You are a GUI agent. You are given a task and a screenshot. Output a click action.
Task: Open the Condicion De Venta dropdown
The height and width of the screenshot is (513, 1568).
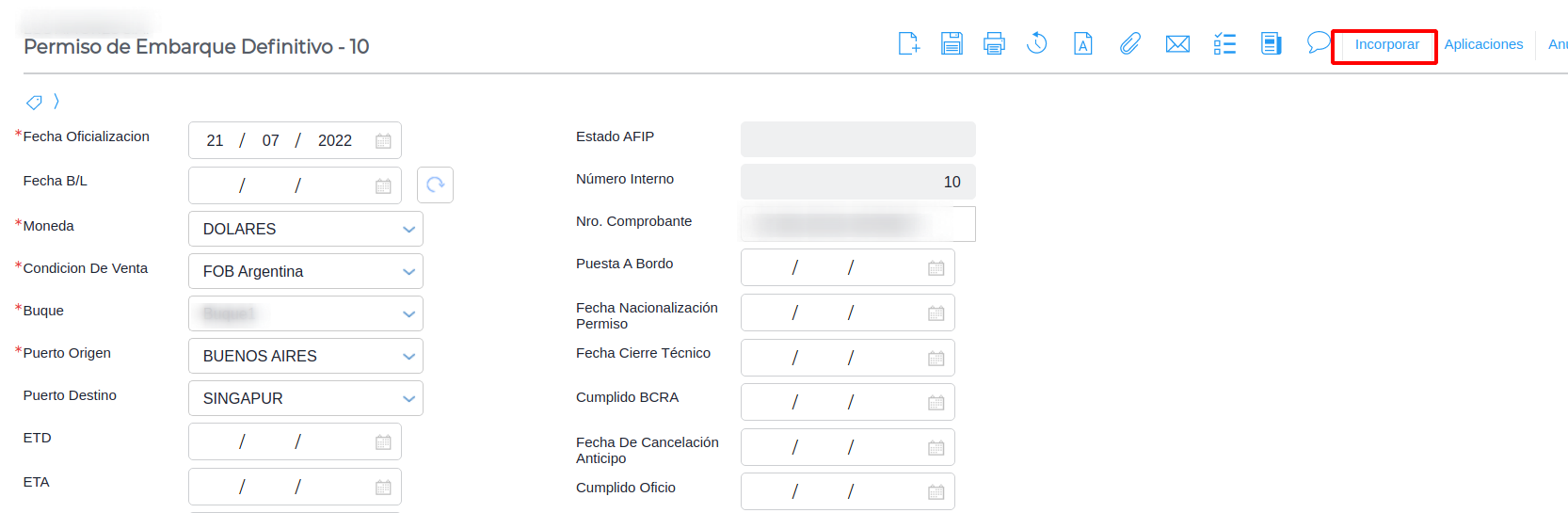click(408, 271)
